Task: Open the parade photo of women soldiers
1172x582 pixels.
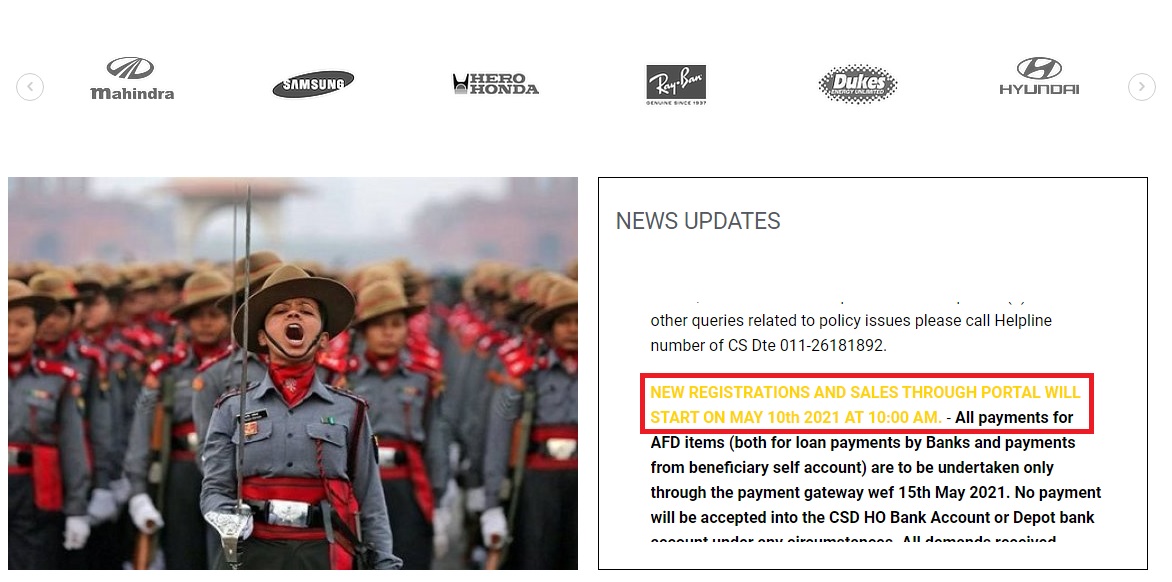Action: click(x=293, y=373)
